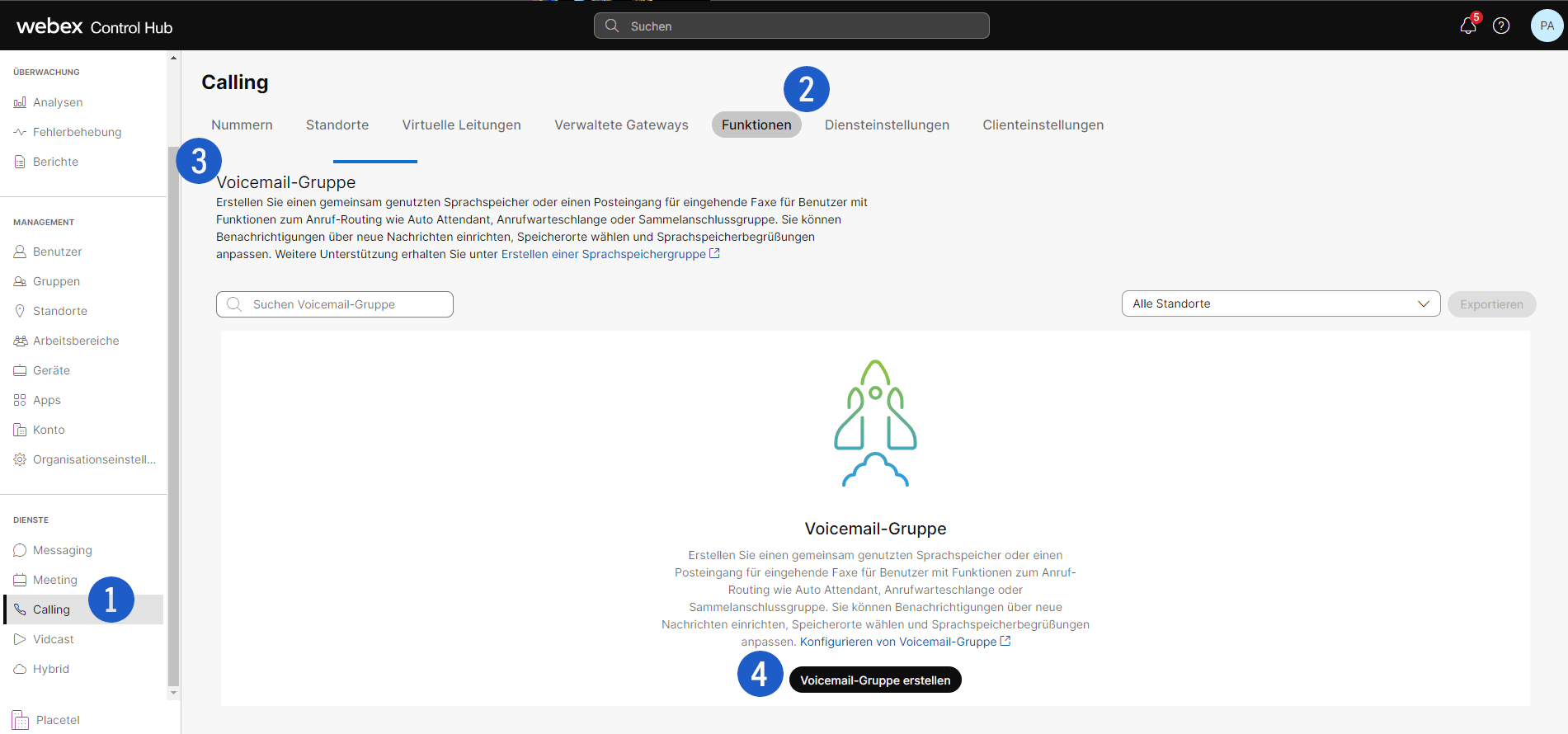Click the Berichte document icon

(x=20, y=162)
